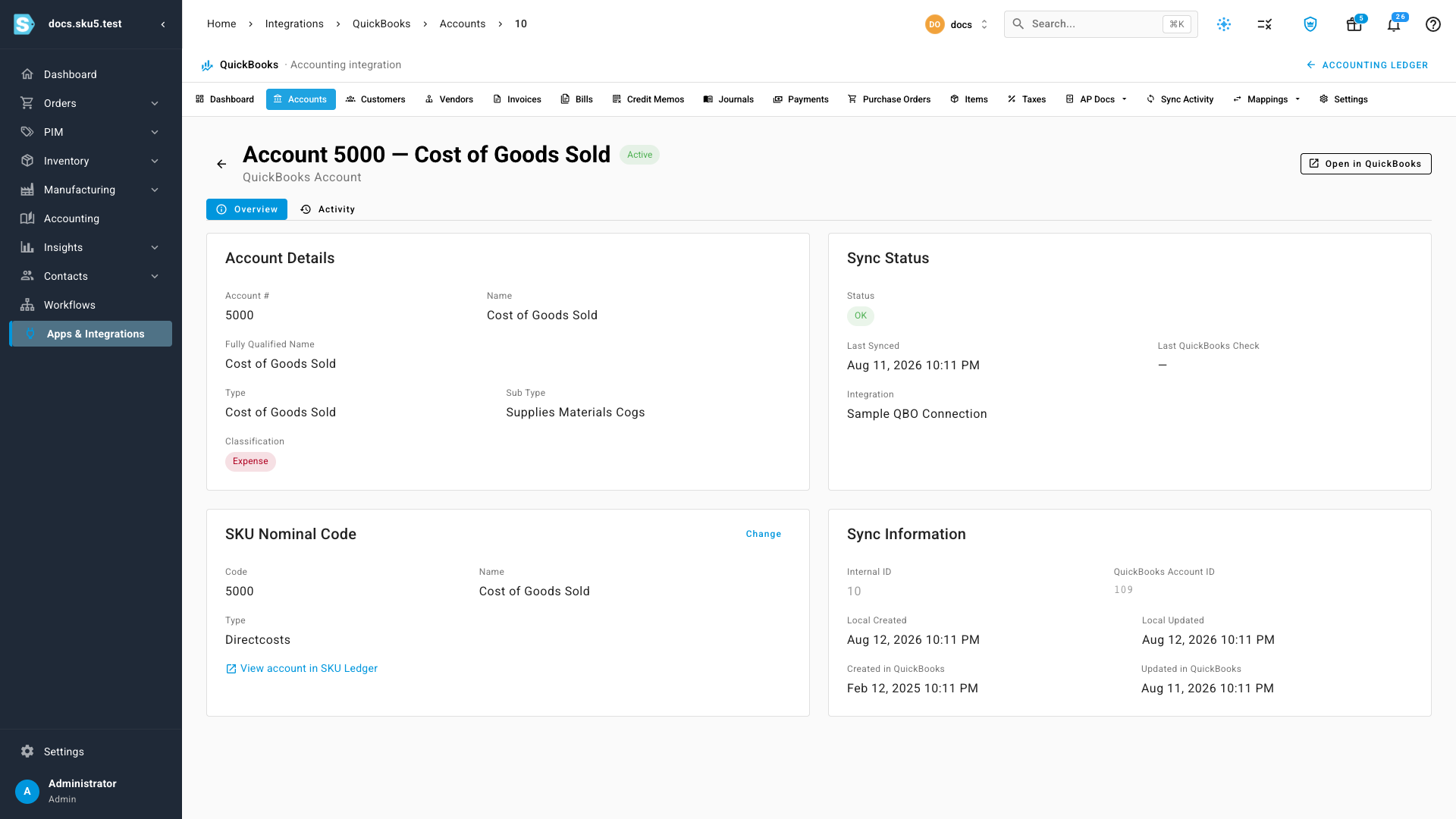
Task: Switch to the Sync Activity tab
Action: pos(1180,99)
